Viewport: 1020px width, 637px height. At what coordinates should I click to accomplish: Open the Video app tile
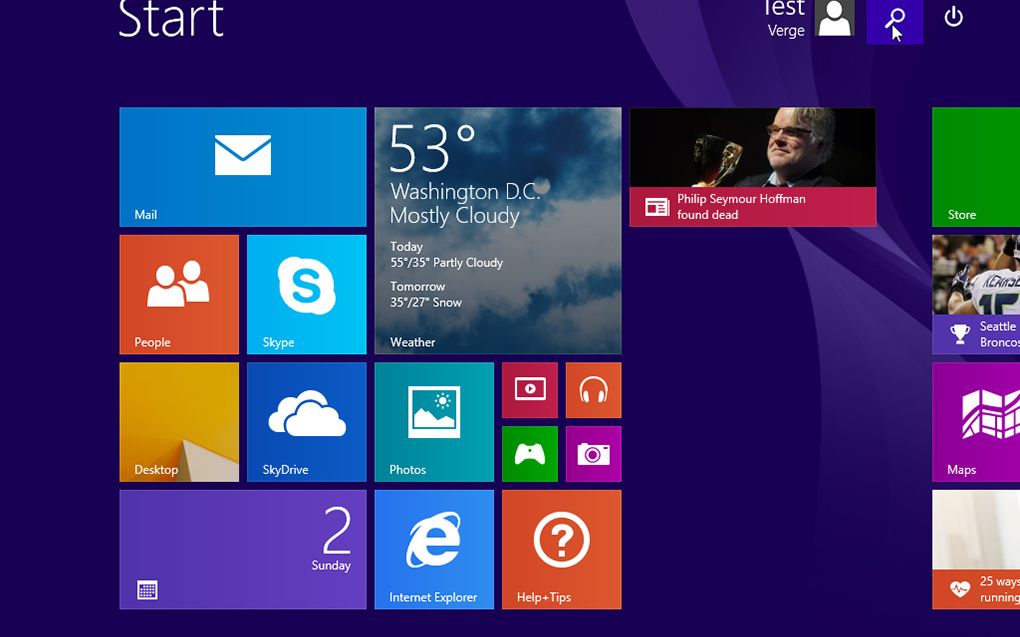pos(529,390)
